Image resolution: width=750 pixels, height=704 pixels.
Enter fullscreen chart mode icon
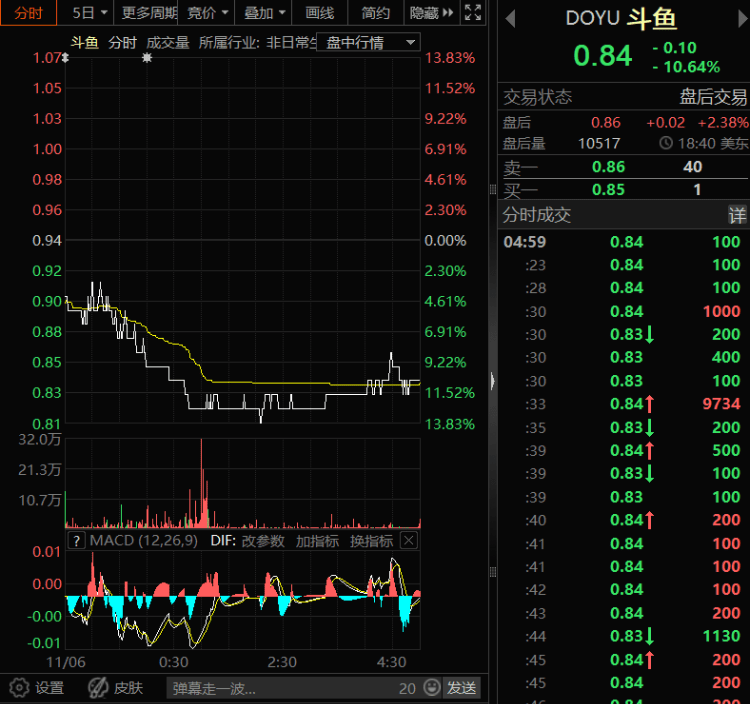[473, 12]
